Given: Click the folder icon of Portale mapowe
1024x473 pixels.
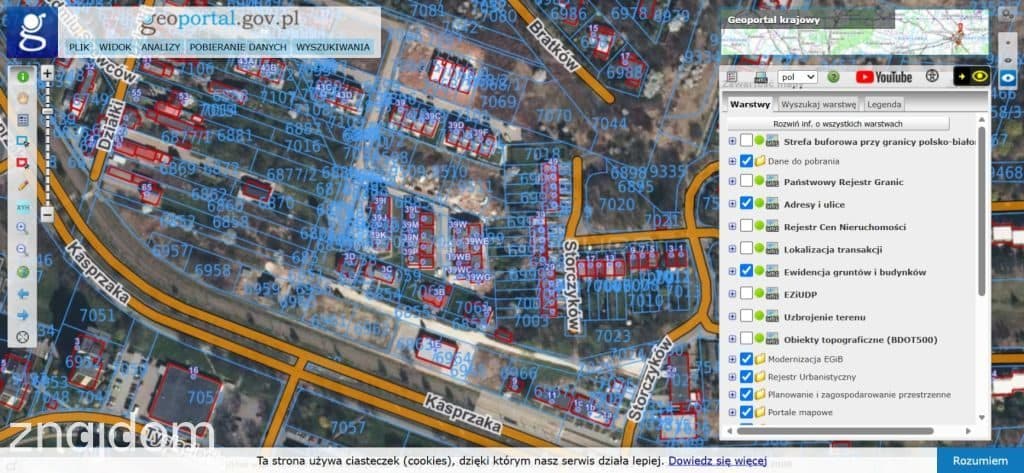Looking at the screenshot, I should (760, 412).
